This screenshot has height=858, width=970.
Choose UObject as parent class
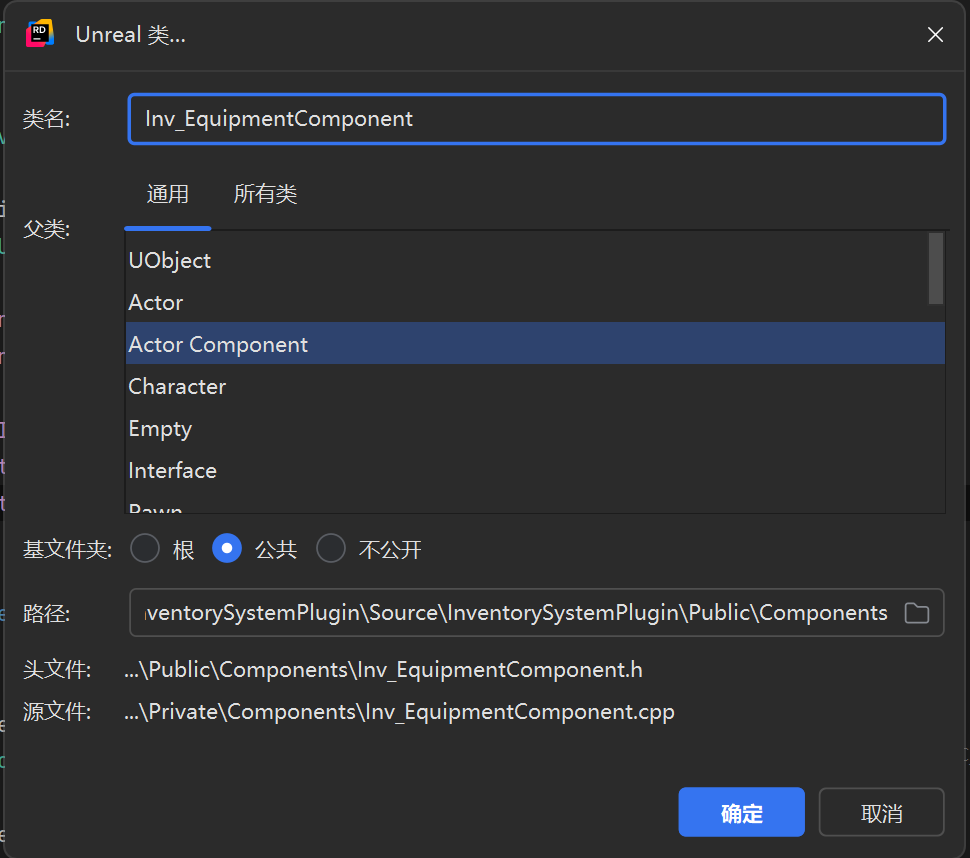pyautogui.click(x=170, y=261)
